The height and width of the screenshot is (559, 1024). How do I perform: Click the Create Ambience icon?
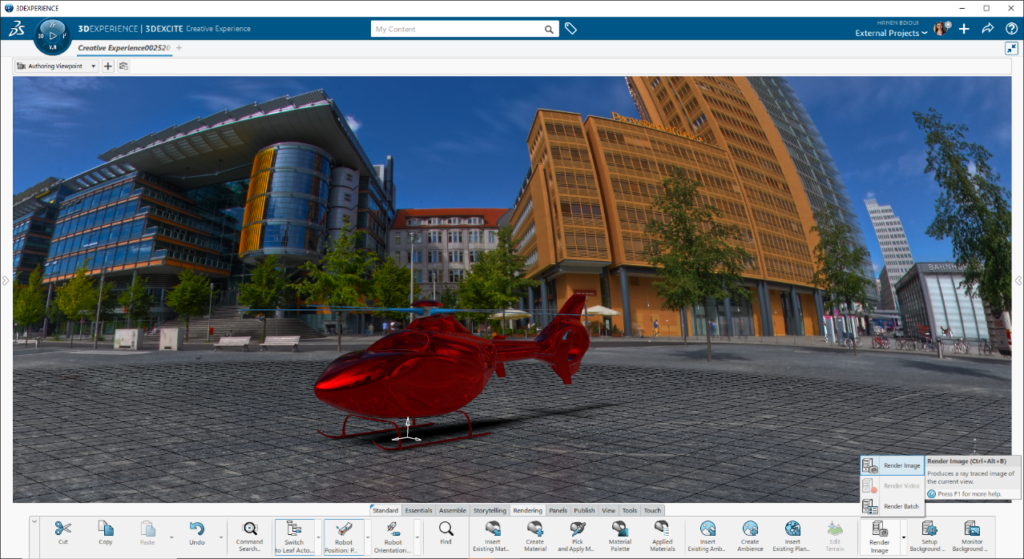pos(750,528)
